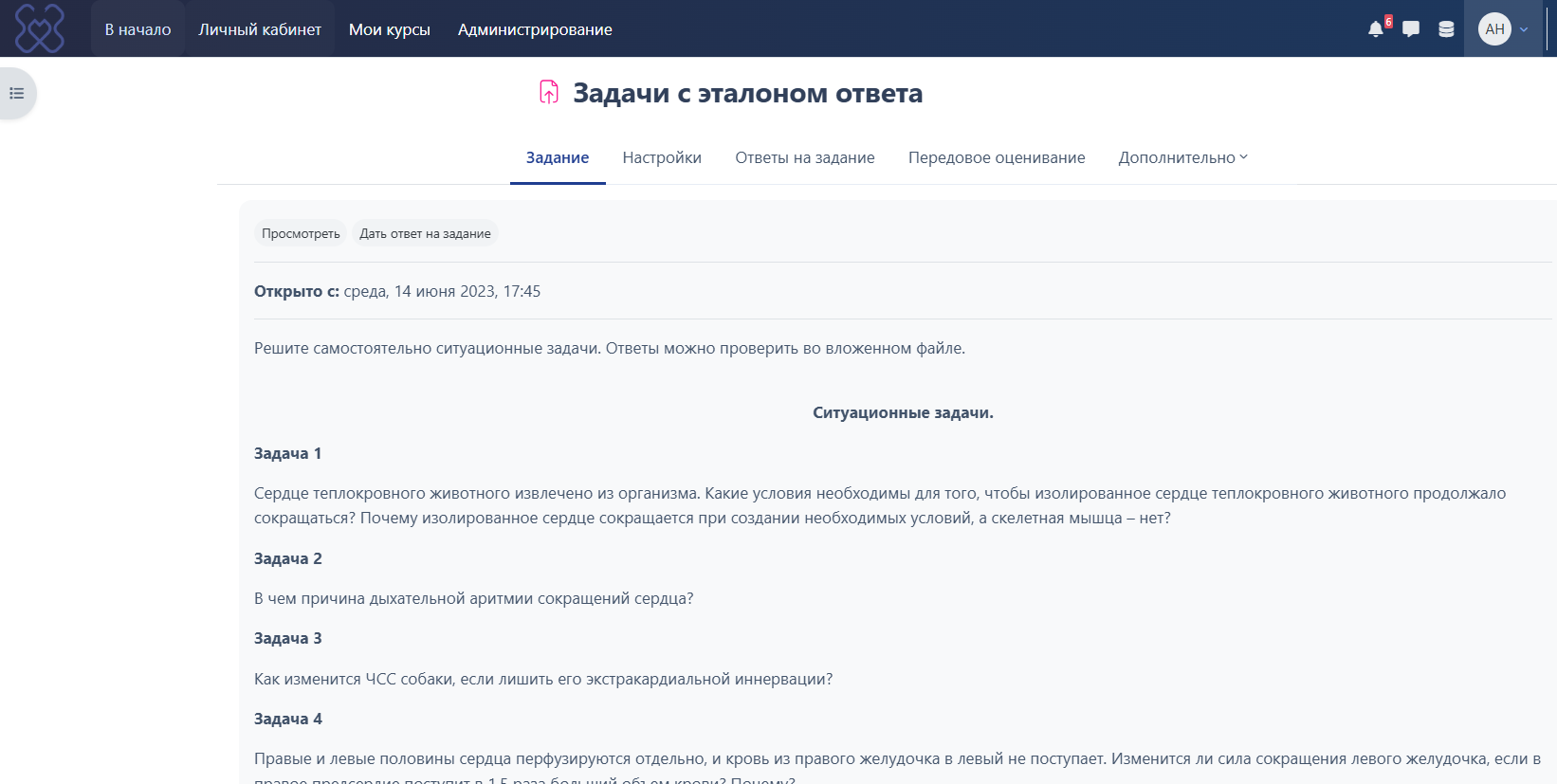This screenshot has height=784, width=1557.
Task: Click the question about ЧСС собаки
Action: click(543, 679)
